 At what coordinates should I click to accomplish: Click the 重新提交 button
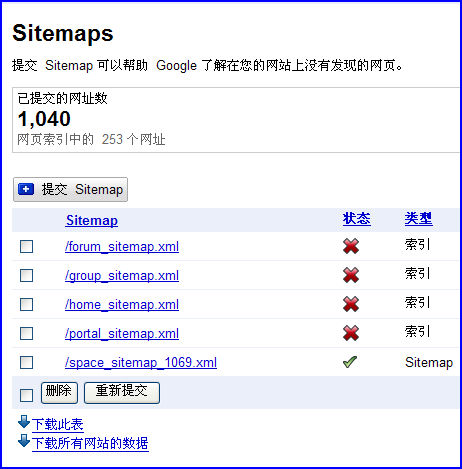coord(122,393)
